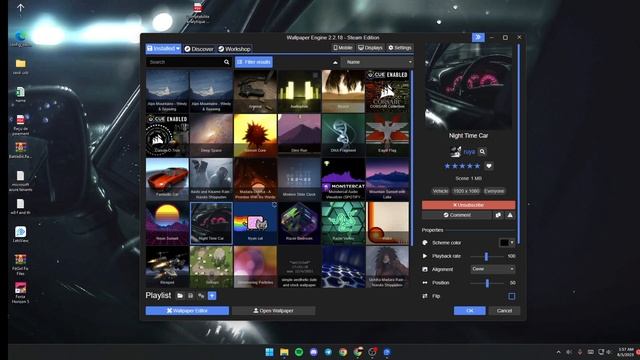Click the right sidebar scrollbar
The height and width of the screenshot is (360, 640).
point(519,143)
